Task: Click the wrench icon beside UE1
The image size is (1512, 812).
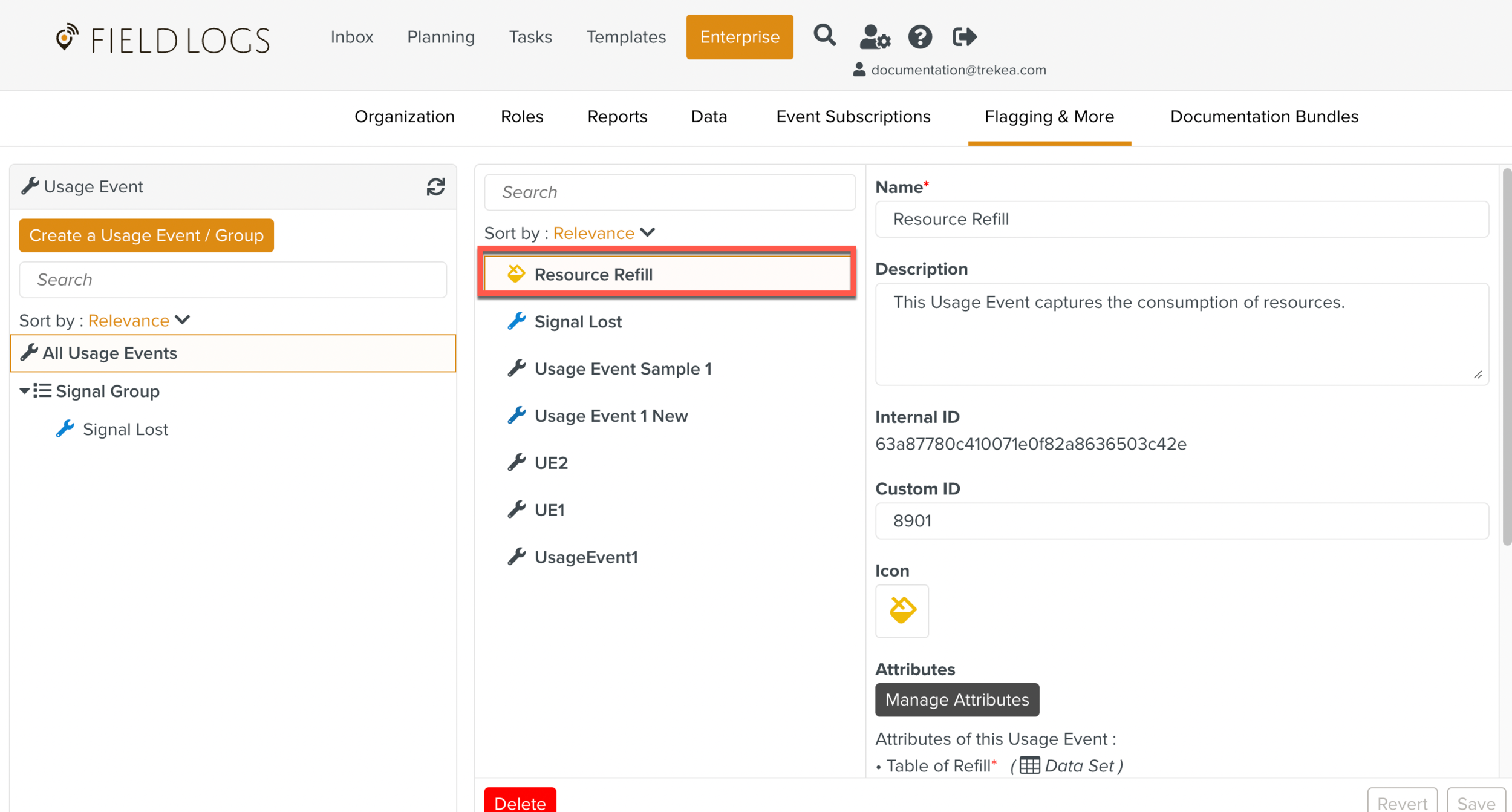Action: (516, 509)
